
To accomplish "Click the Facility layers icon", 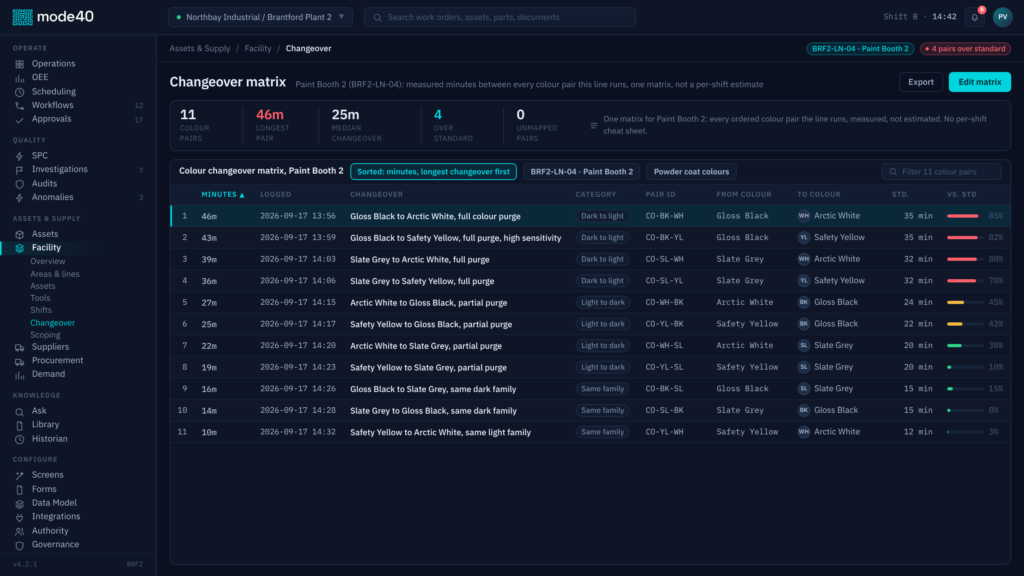I will 20,248.
